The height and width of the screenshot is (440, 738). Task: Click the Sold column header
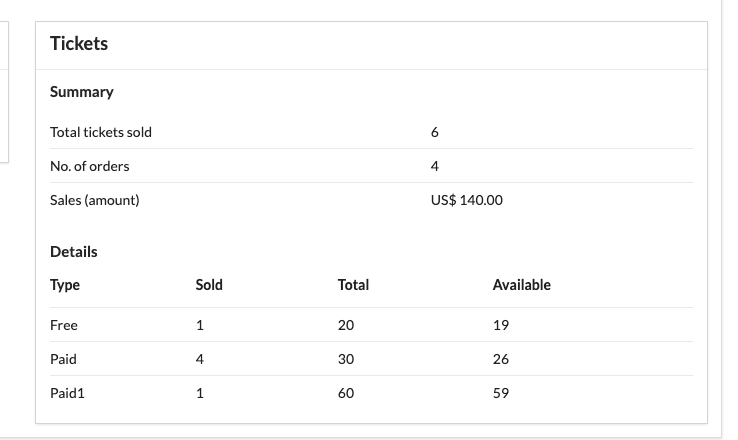[x=209, y=285]
